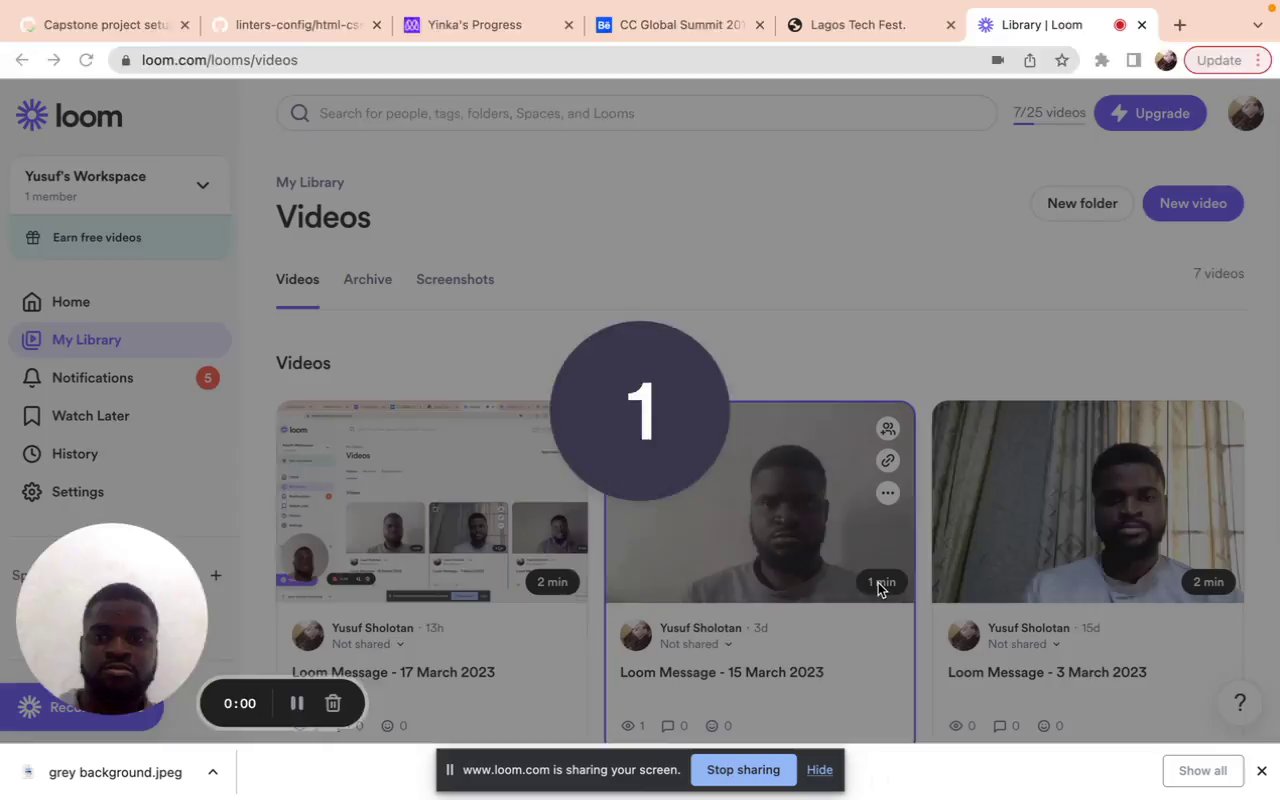Bookmark this page with star icon

tap(1061, 60)
